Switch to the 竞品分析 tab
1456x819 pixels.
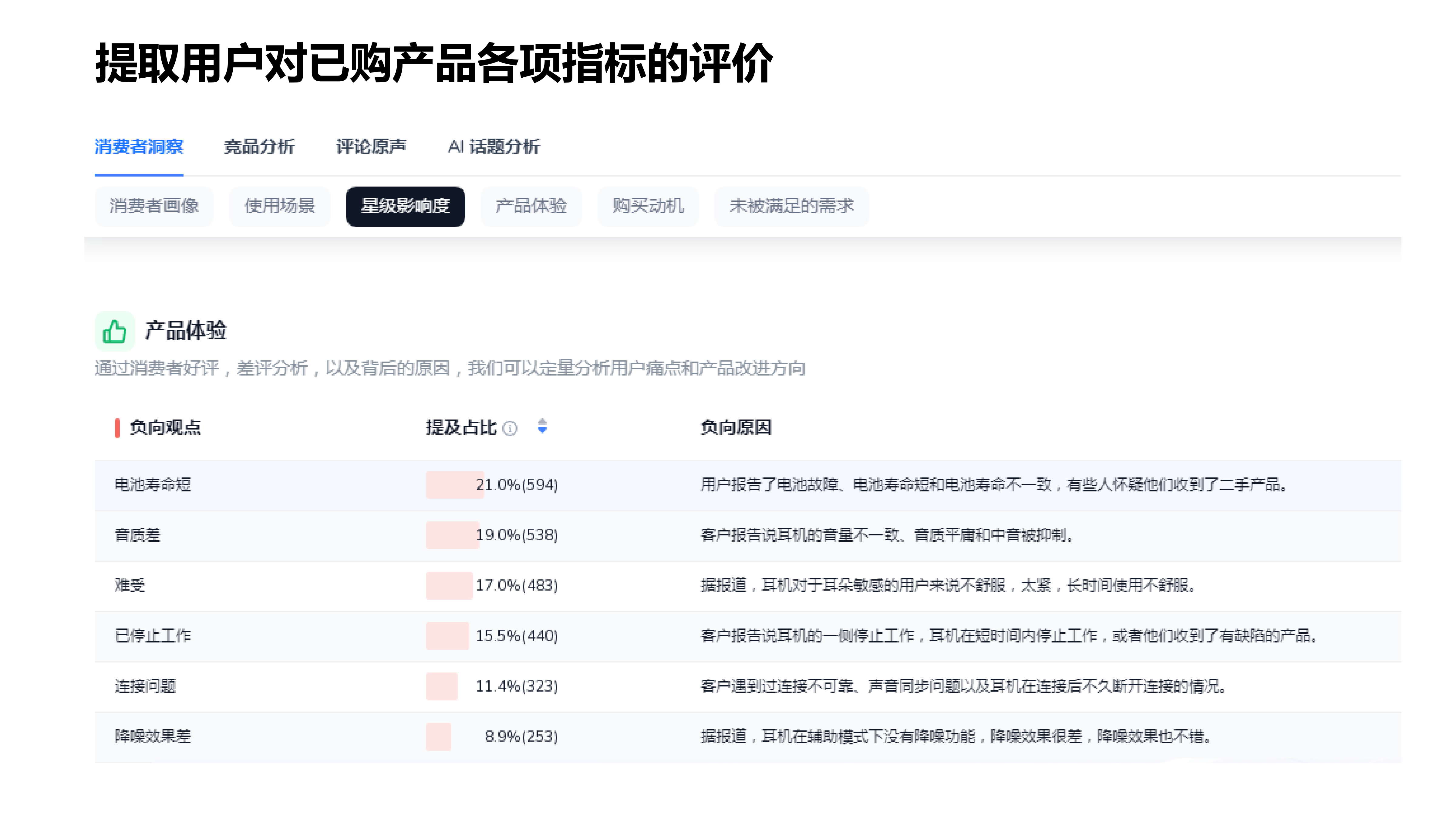(x=259, y=147)
